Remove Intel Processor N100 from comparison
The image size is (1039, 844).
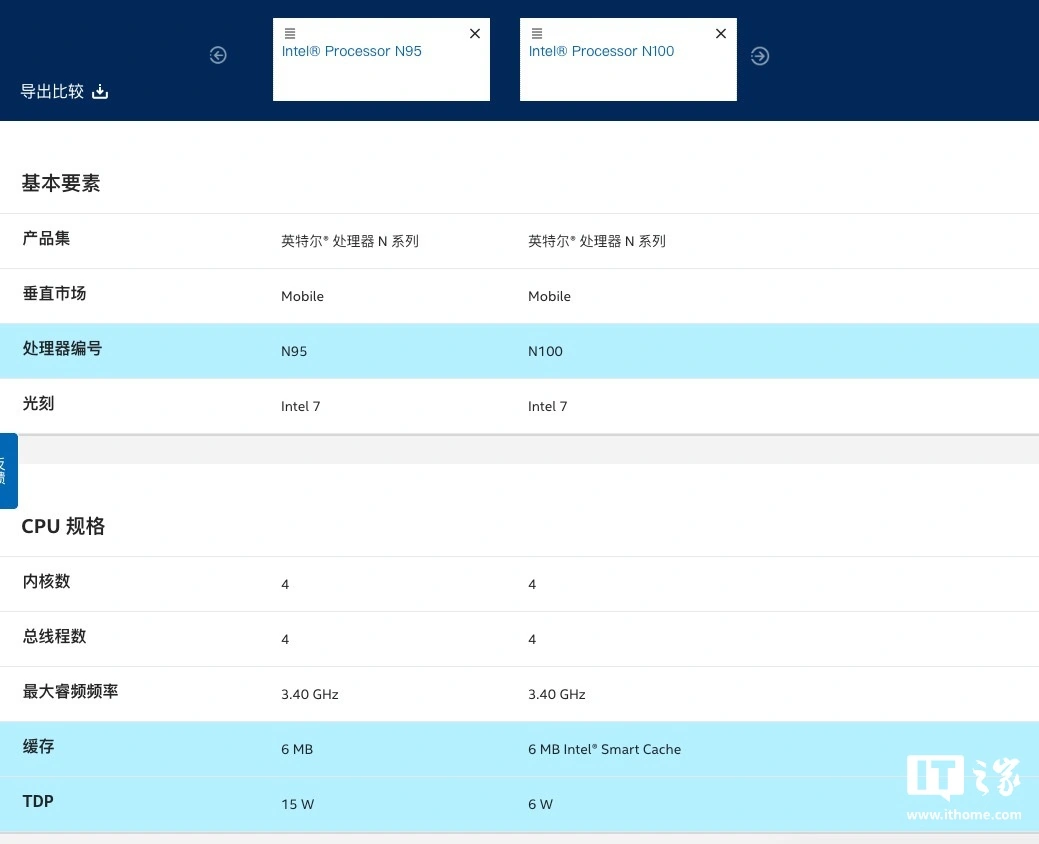[x=721, y=34]
